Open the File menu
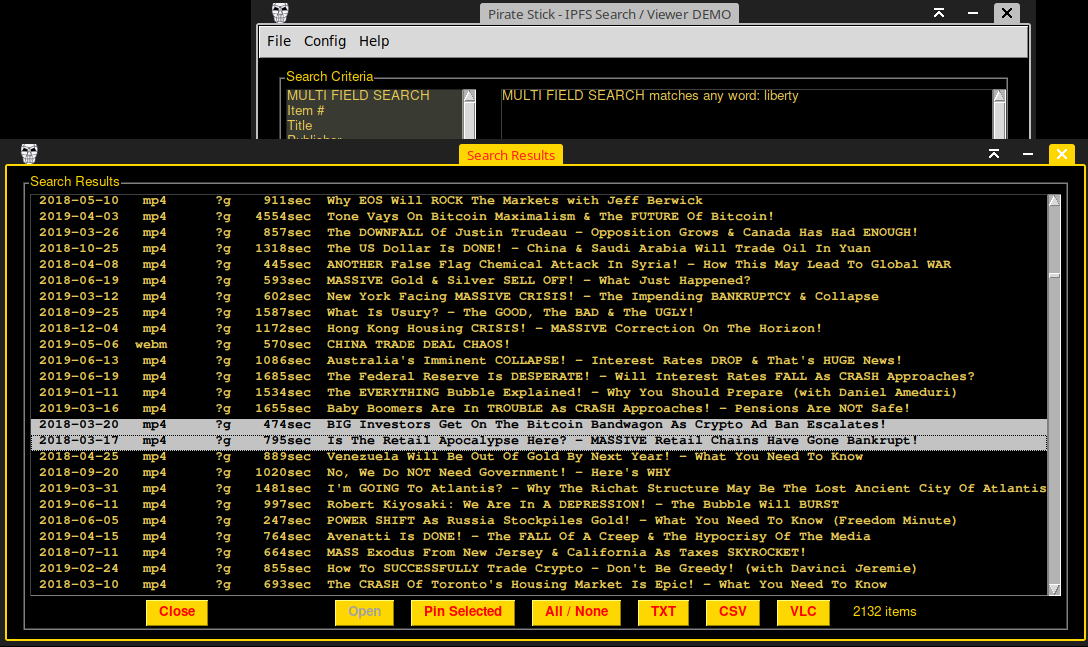Image resolution: width=1088 pixels, height=647 pixels. click(279, 41)
